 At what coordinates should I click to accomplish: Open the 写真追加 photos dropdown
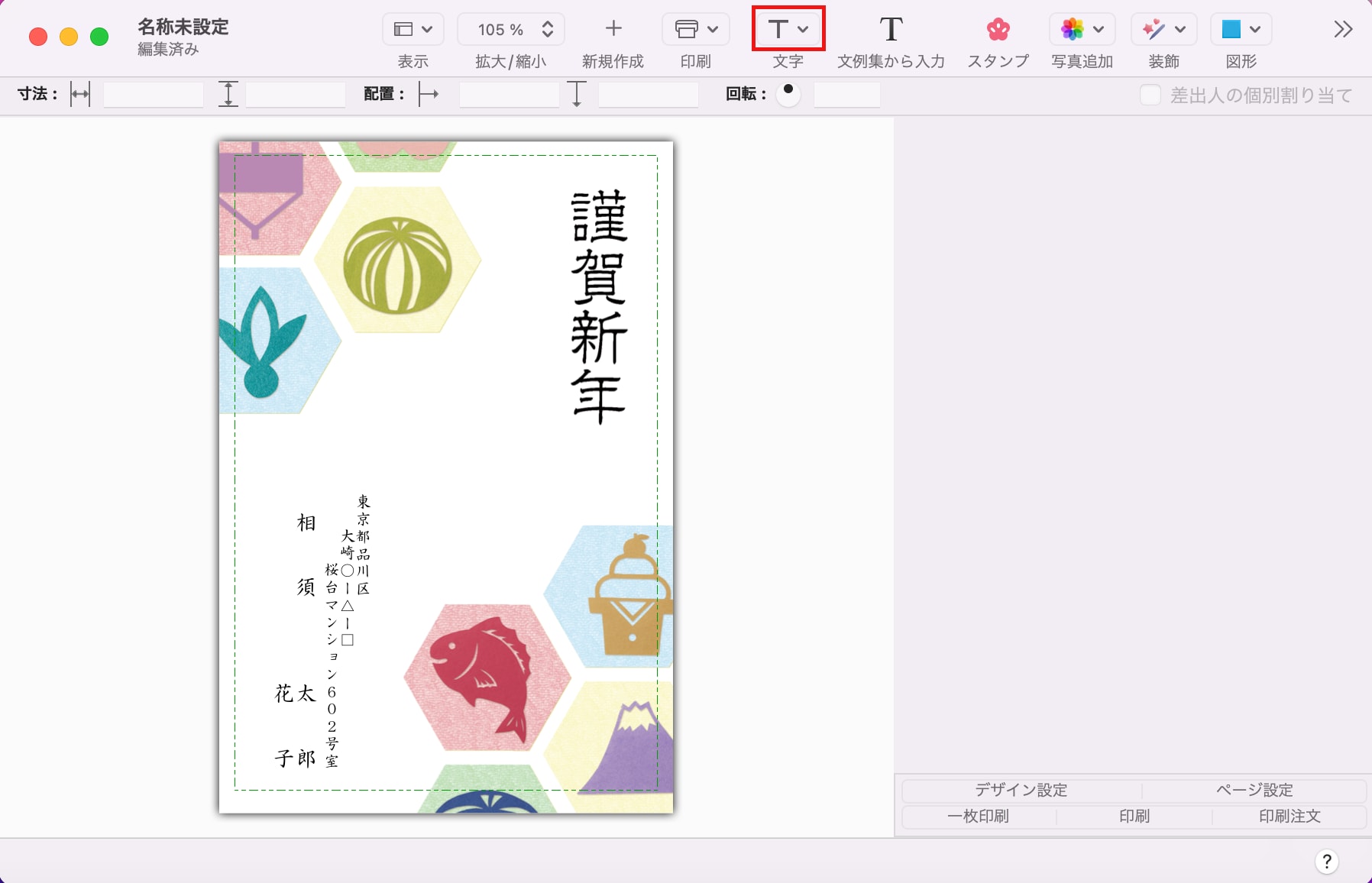pyautogui.click(x=1082, y=30)
